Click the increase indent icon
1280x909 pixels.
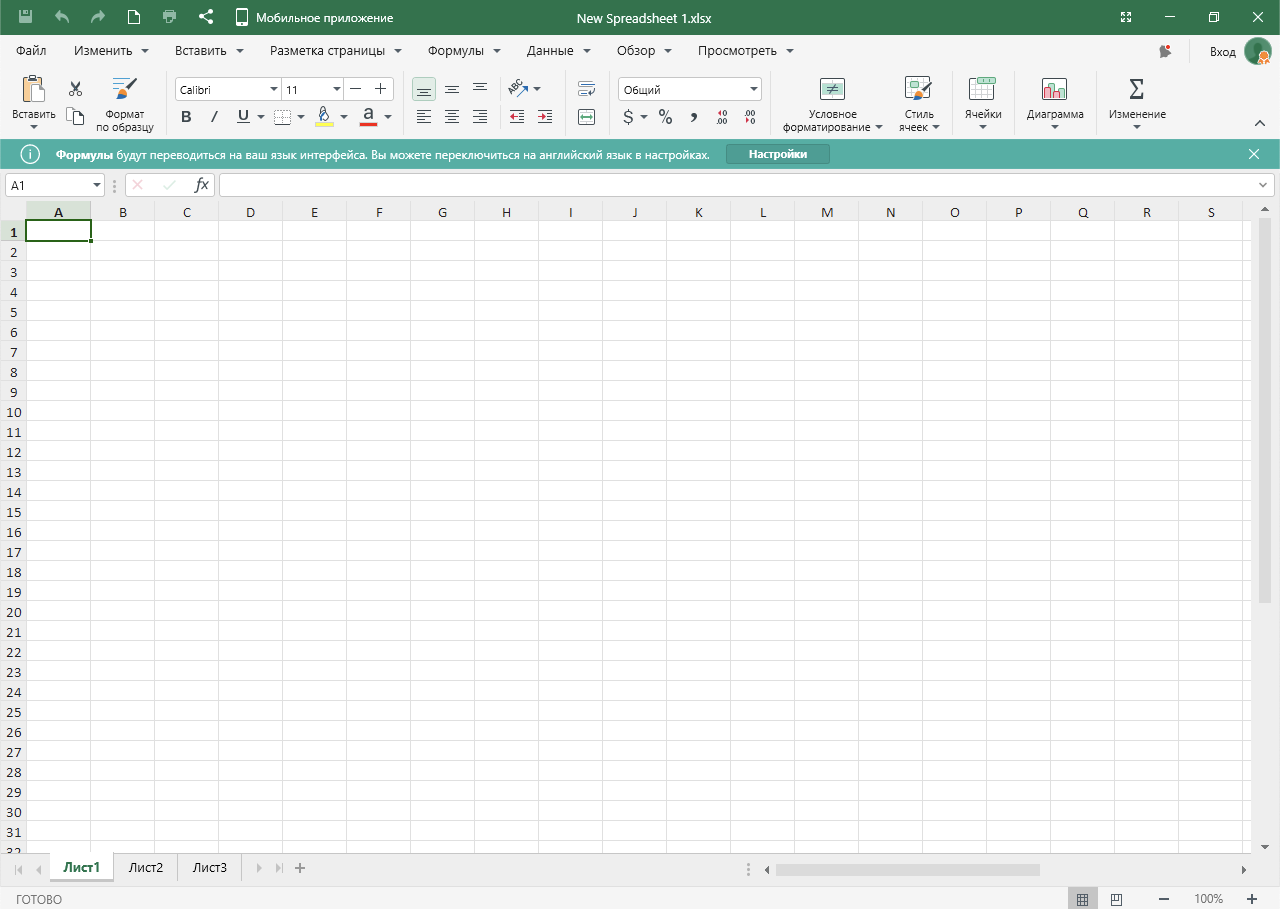pyautogui.click(x=545, y=117)
